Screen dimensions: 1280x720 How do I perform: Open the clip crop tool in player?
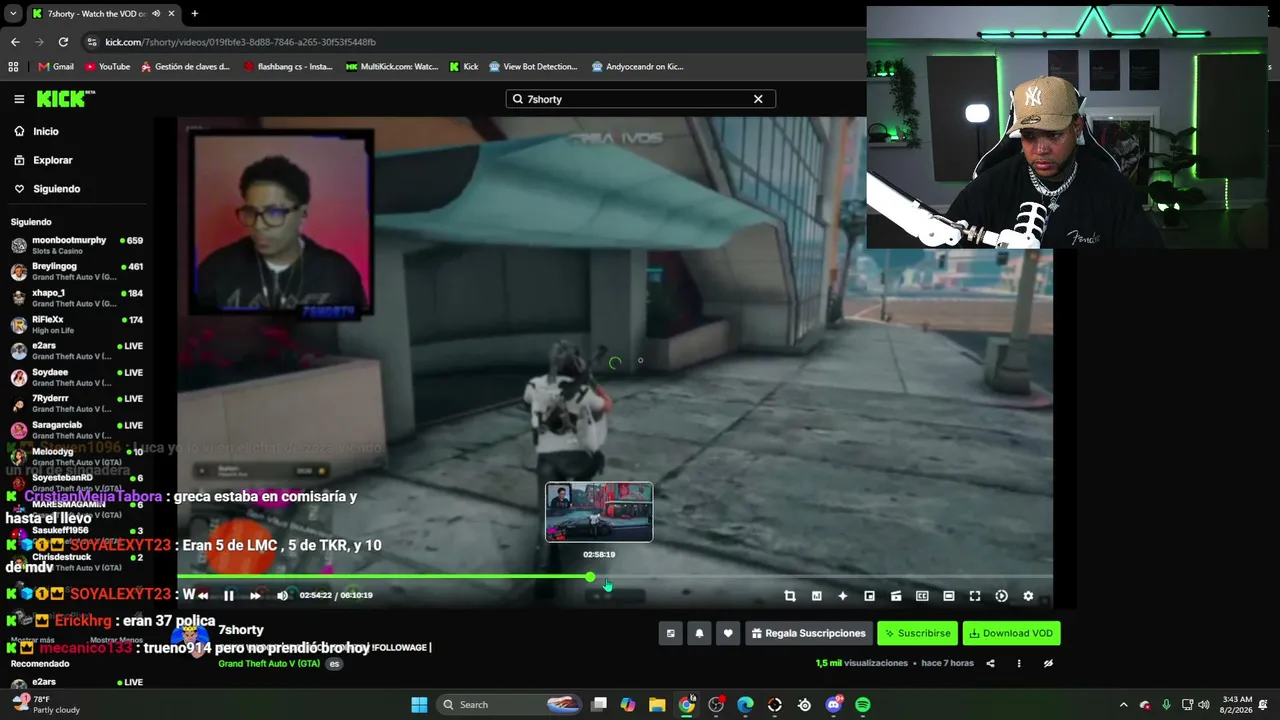point(790,596)
